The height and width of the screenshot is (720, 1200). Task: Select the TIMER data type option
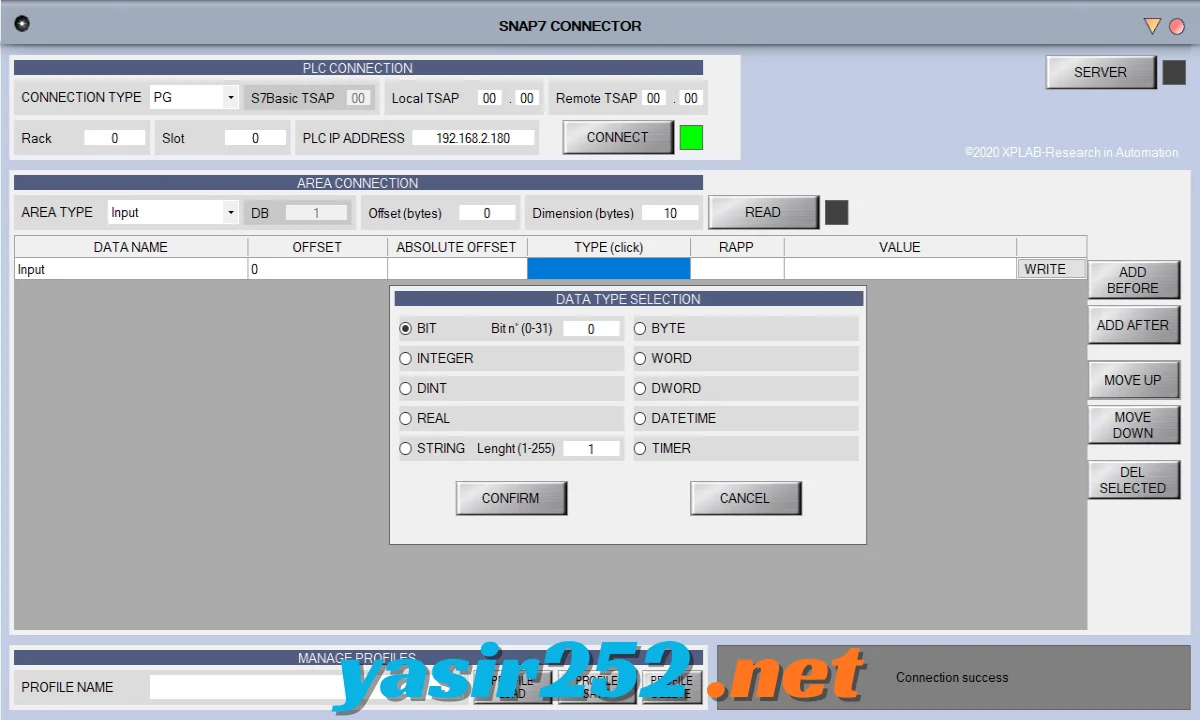tap(640, 448)
